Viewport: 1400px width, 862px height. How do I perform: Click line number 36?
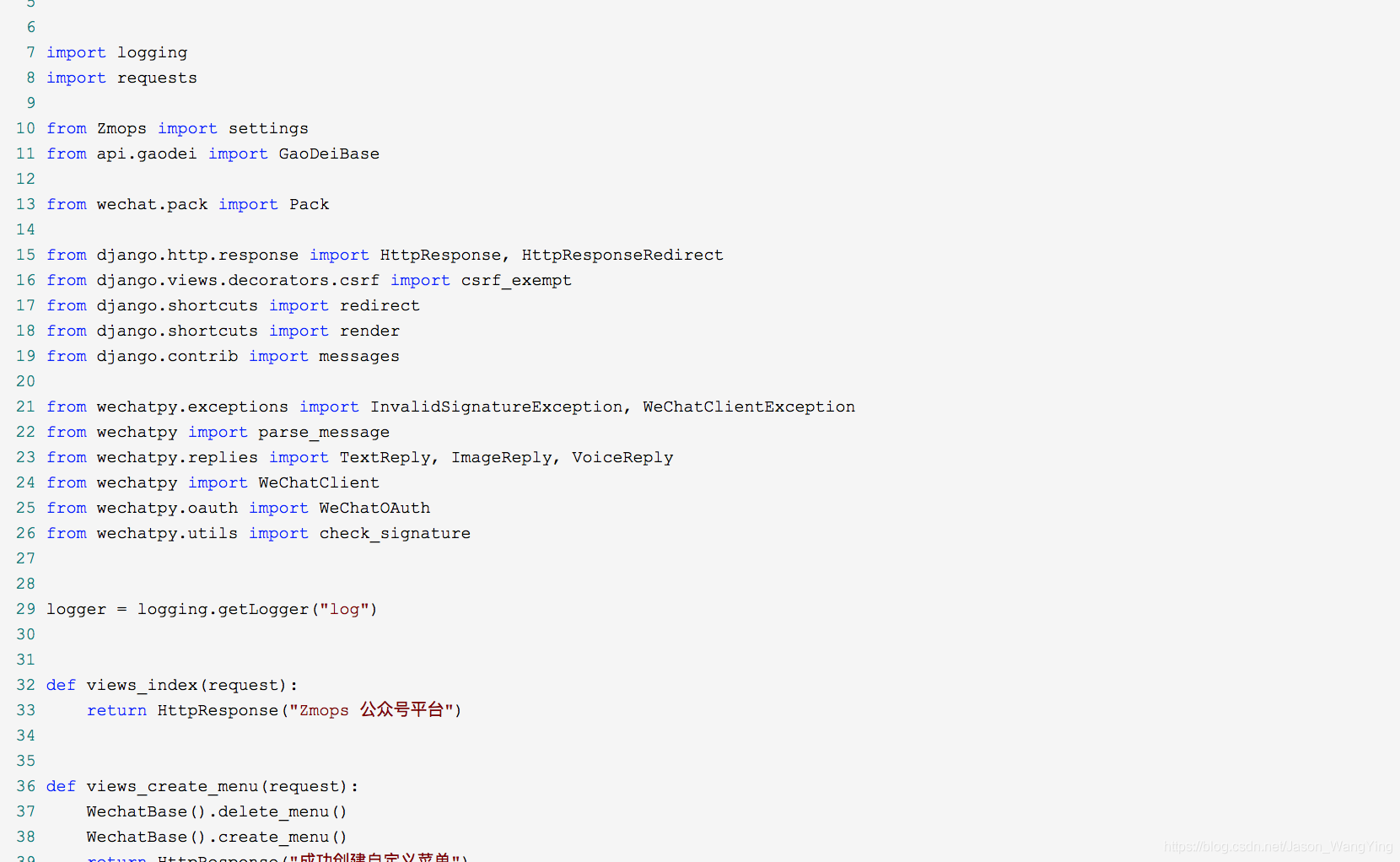coord(26,786)
